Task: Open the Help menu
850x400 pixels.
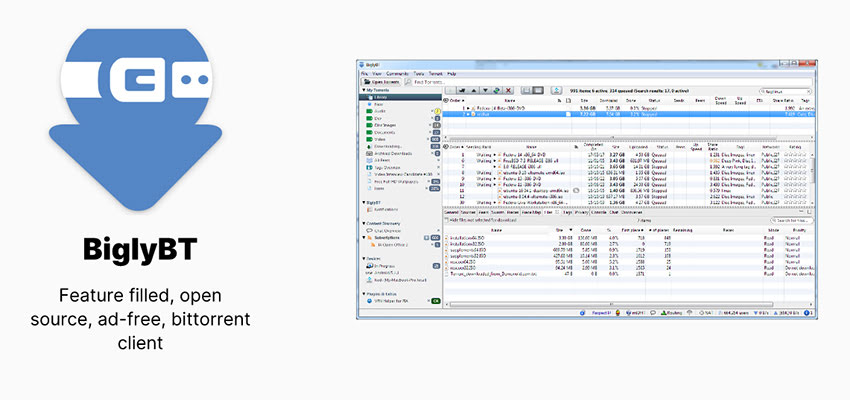Action: (452, 74)
